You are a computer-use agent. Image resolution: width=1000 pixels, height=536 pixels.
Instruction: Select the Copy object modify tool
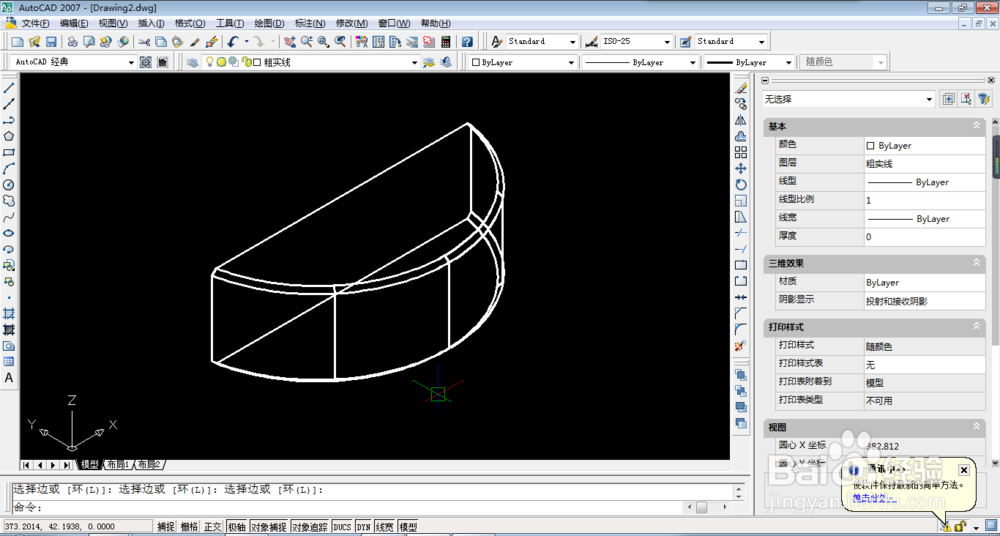coord(740,103)
